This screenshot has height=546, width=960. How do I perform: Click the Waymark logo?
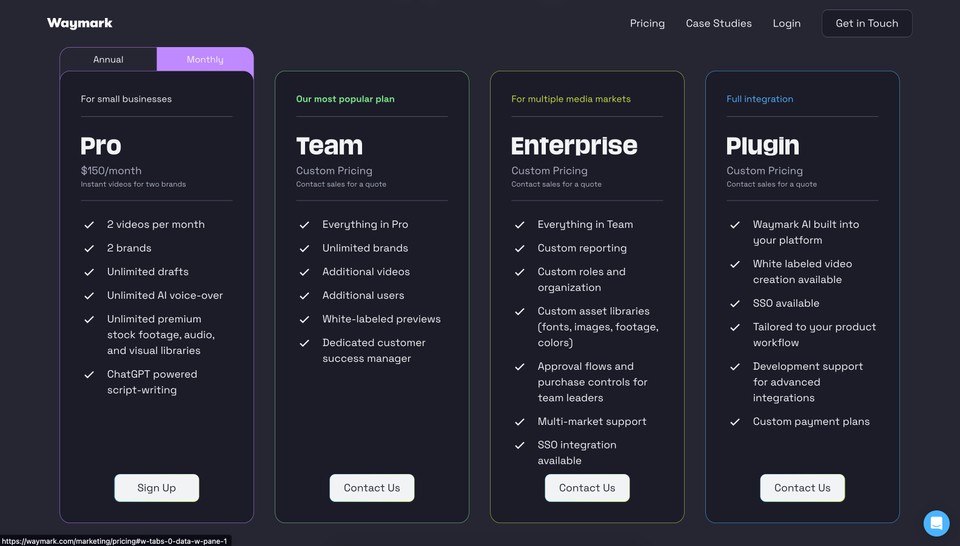point(80,23)
